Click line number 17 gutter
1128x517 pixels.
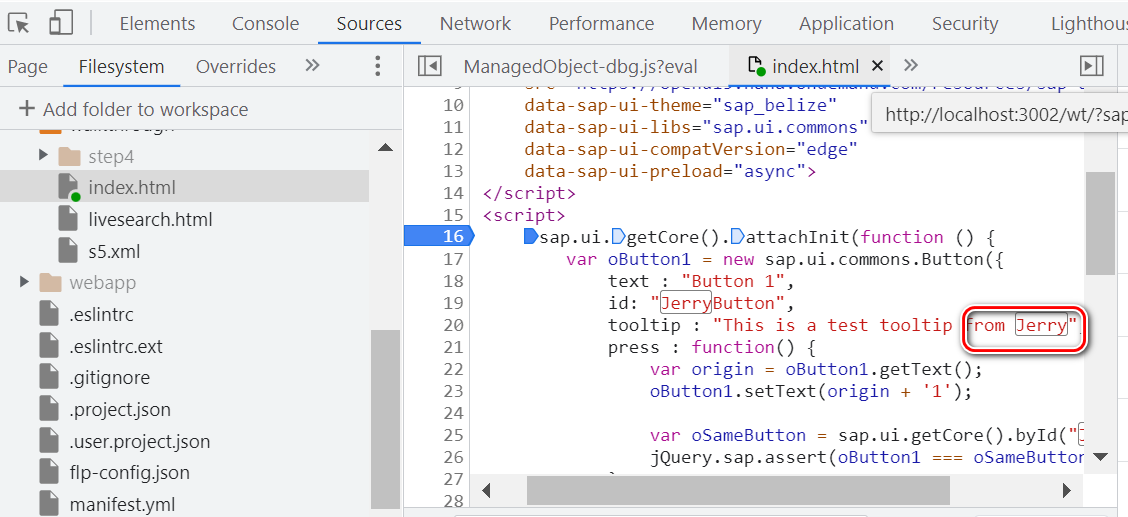tap(453, 259)
